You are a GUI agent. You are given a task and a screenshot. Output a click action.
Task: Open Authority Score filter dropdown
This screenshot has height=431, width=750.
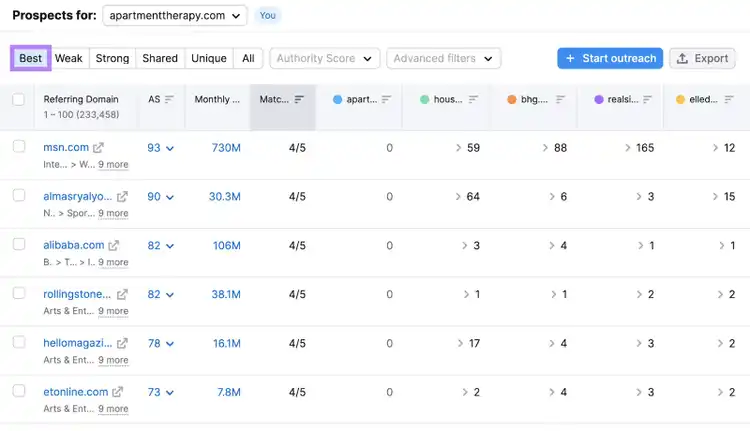[x=325, y=58]
